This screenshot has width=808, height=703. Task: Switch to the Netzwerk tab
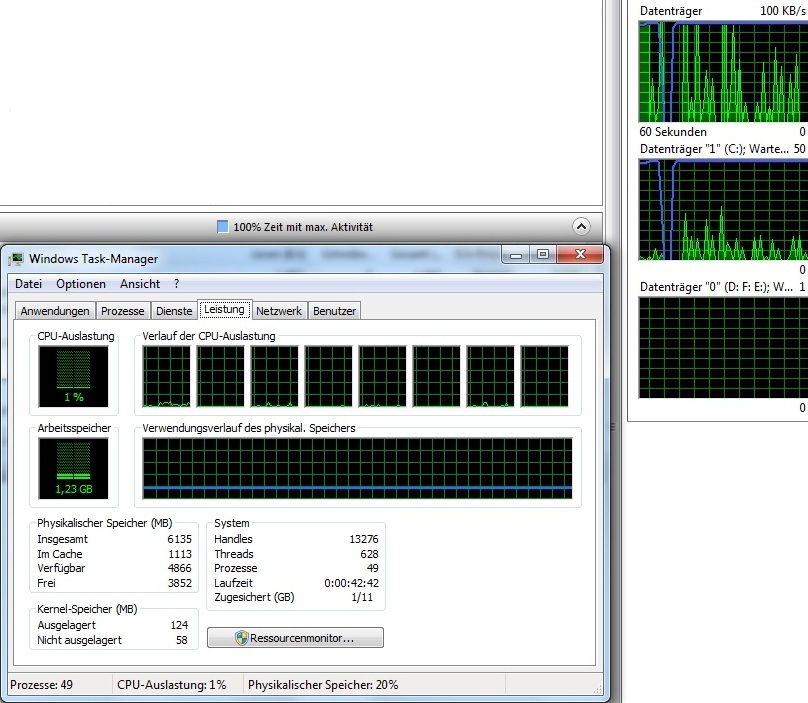coord(279,311)
